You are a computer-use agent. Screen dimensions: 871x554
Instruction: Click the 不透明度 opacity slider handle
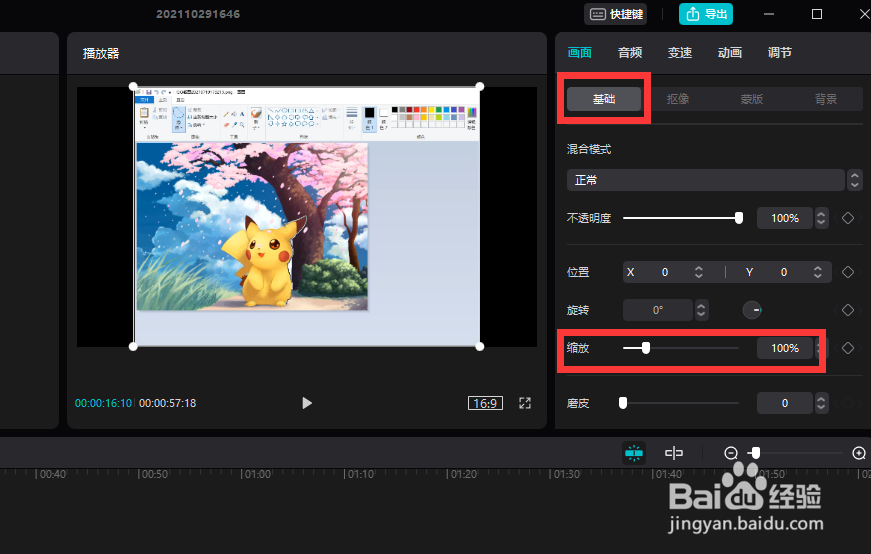click(739, 218)
